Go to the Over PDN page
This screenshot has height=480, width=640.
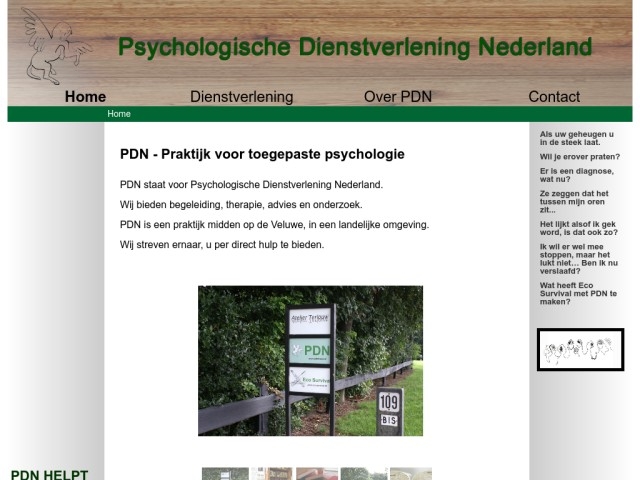pyautogui.click(x=398, y=97)
